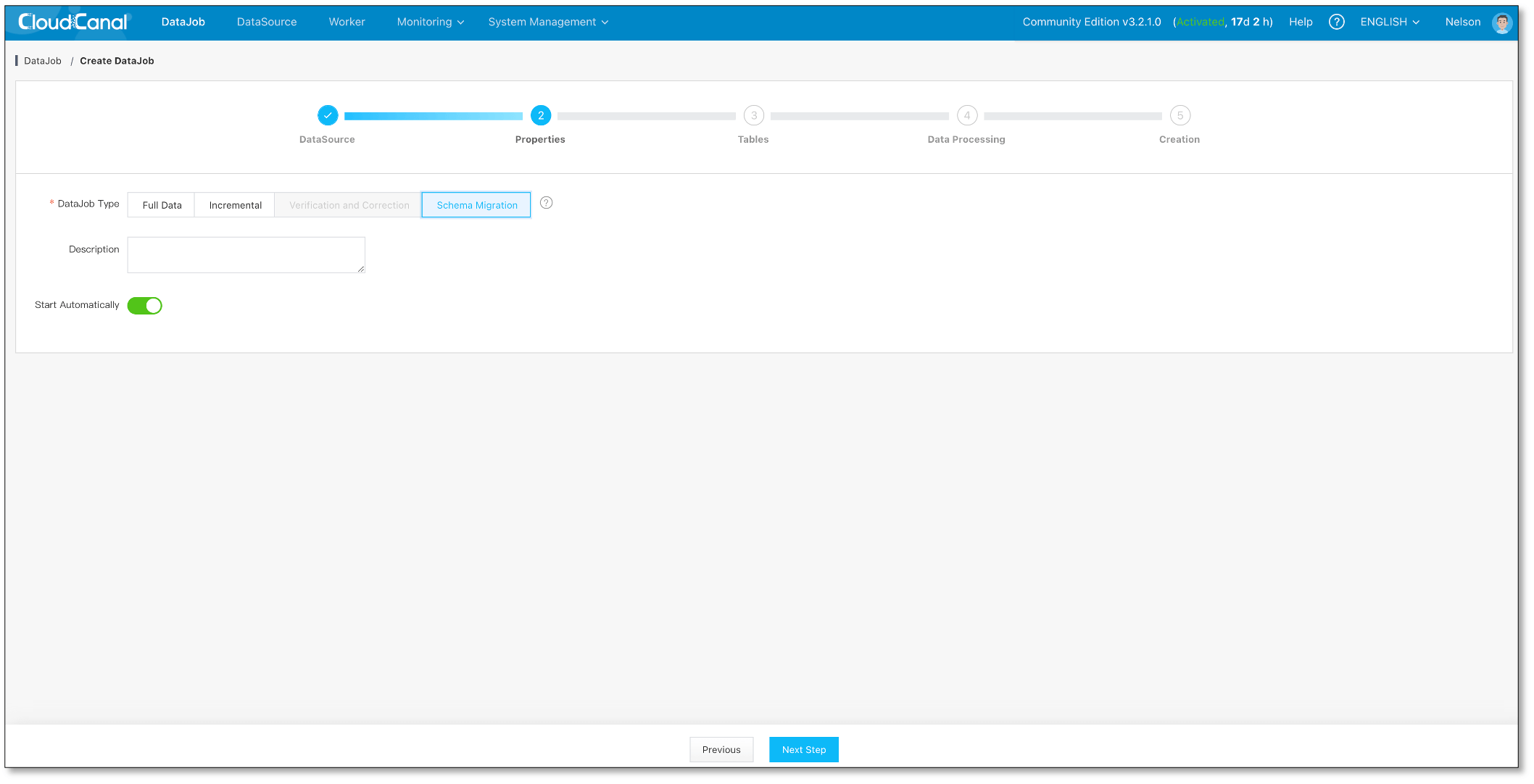
Task: Turn off Start Automatically switch
Action: (145, 306)
